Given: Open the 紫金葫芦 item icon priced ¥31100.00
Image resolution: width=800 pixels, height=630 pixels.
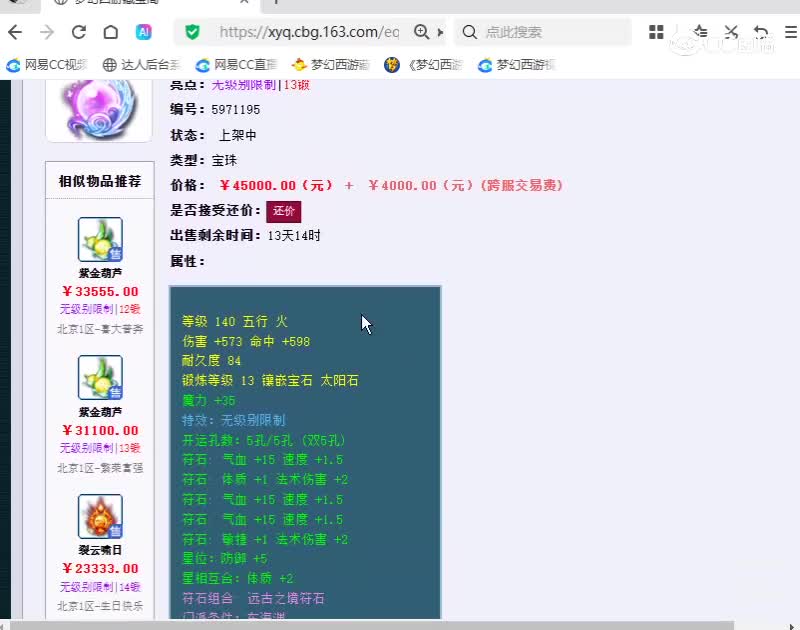Looking at the screenshot, I should (100, 377).
